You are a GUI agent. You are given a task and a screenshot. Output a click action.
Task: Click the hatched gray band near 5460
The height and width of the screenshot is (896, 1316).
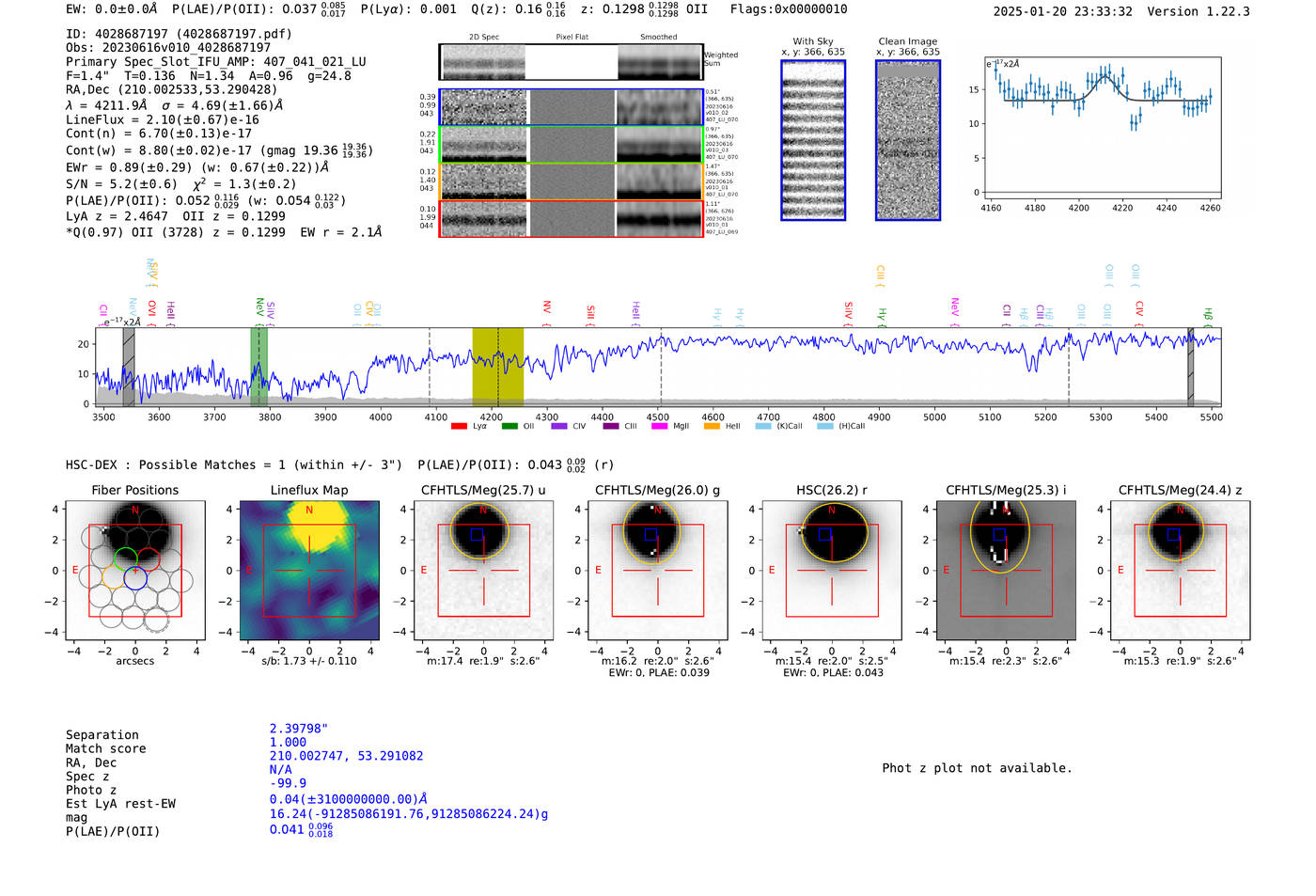point(1191,367)
